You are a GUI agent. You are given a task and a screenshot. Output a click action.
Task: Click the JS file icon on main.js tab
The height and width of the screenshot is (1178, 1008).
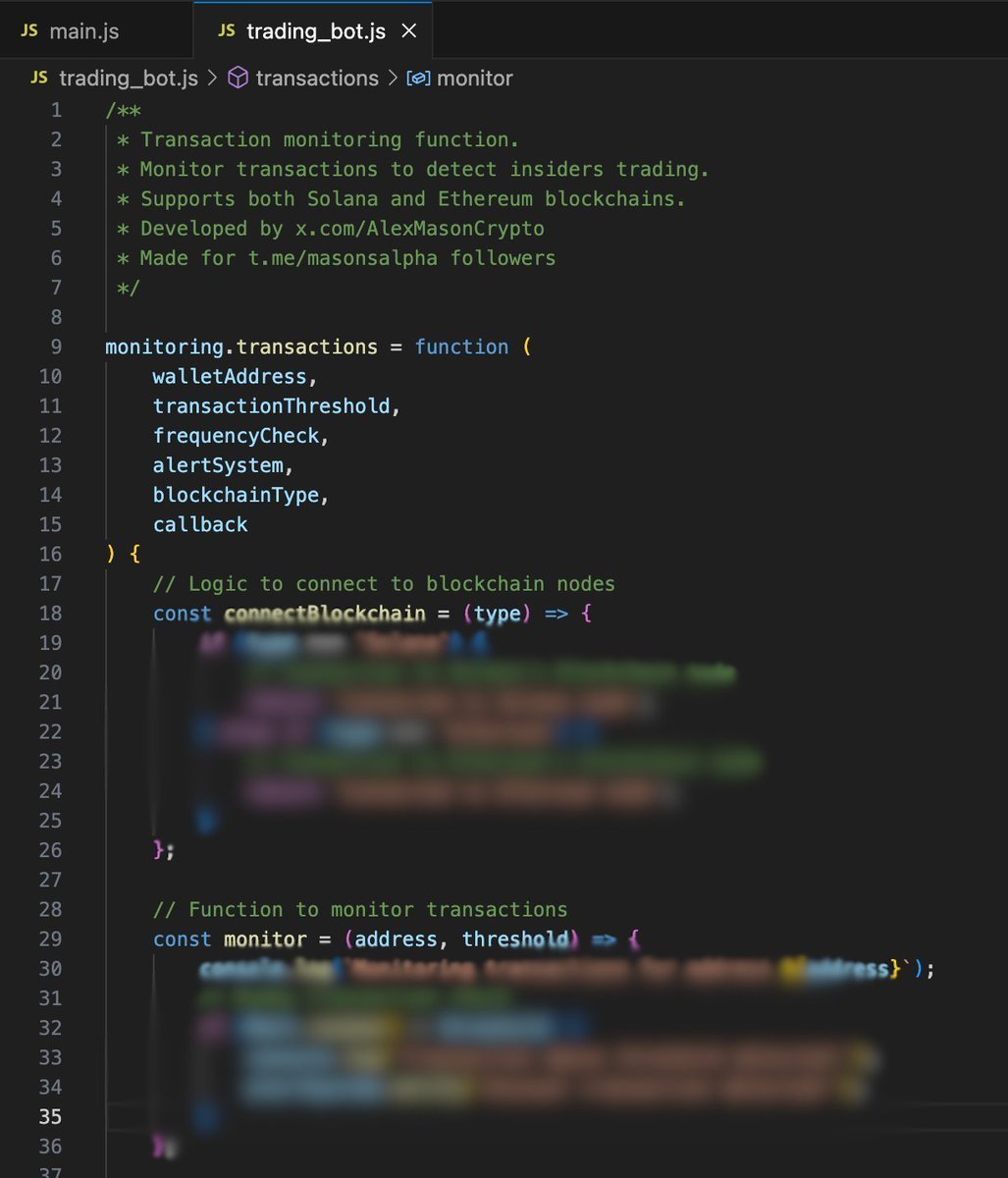pos(29,30)
